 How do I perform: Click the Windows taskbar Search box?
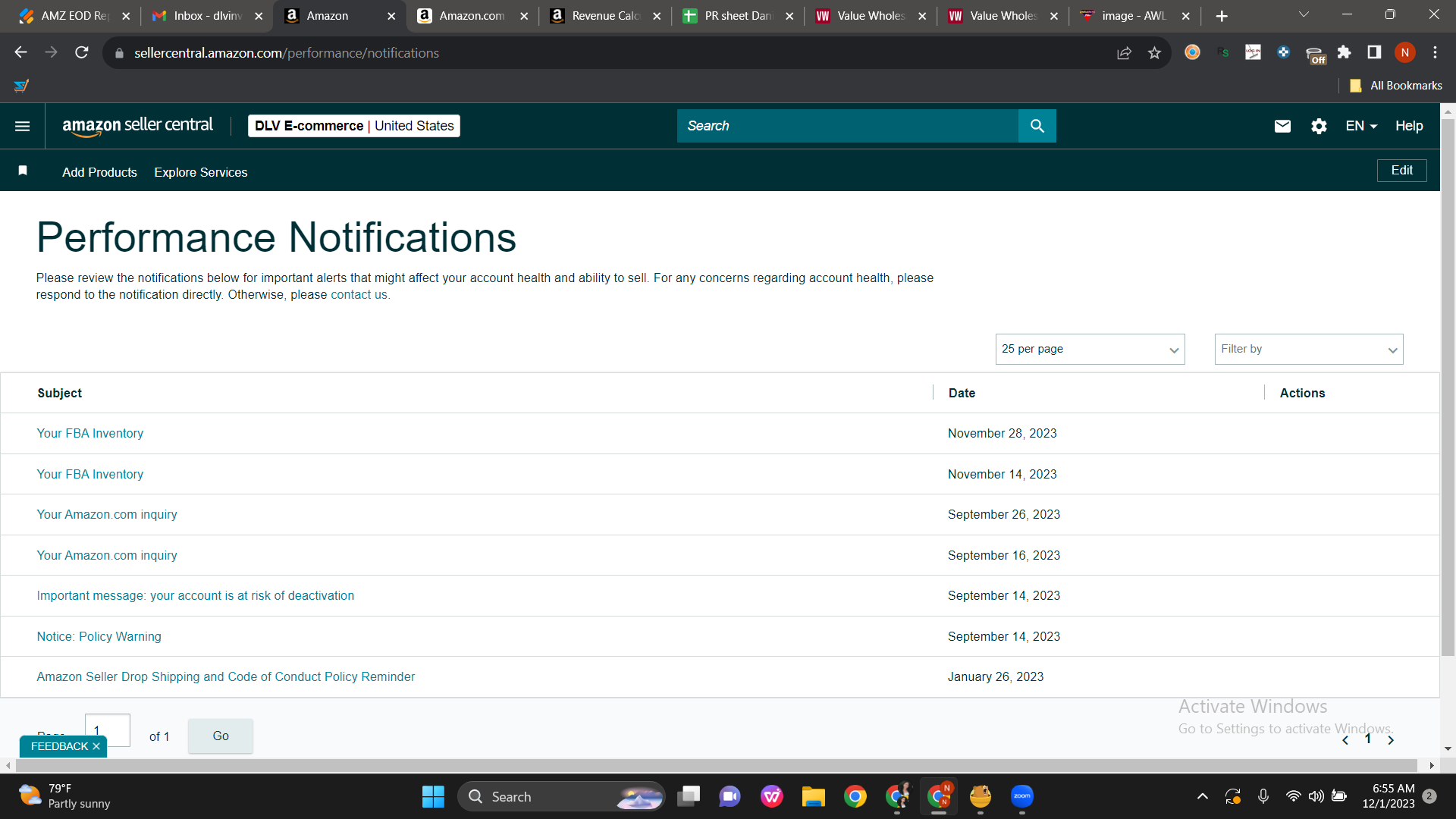tap(561, 796)
